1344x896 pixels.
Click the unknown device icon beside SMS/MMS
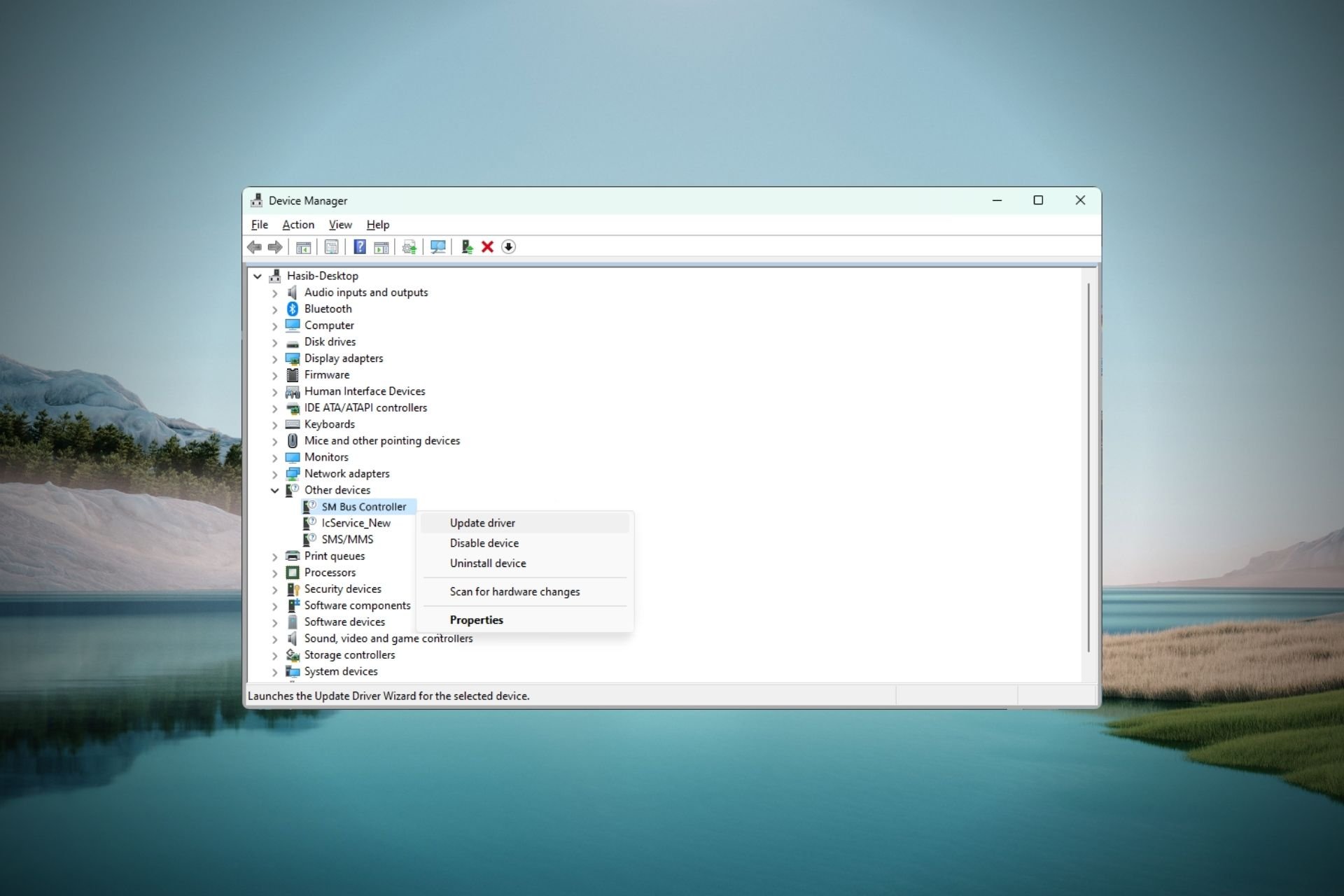click(309, 540)
